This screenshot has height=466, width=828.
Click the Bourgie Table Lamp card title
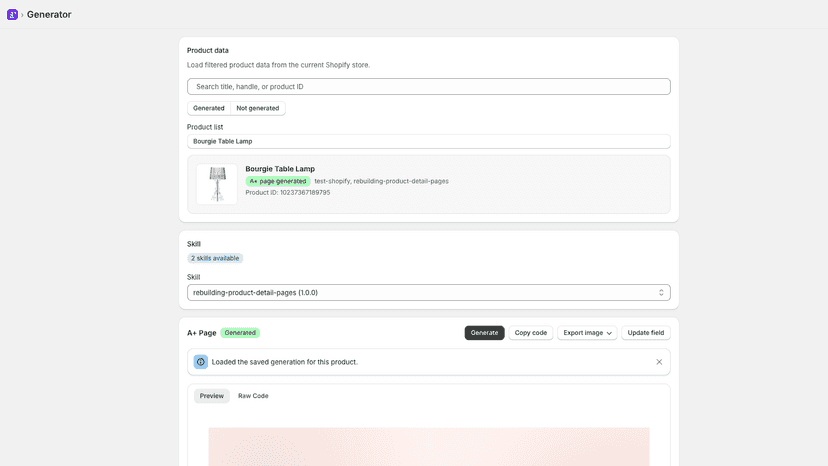click(280, 169)
